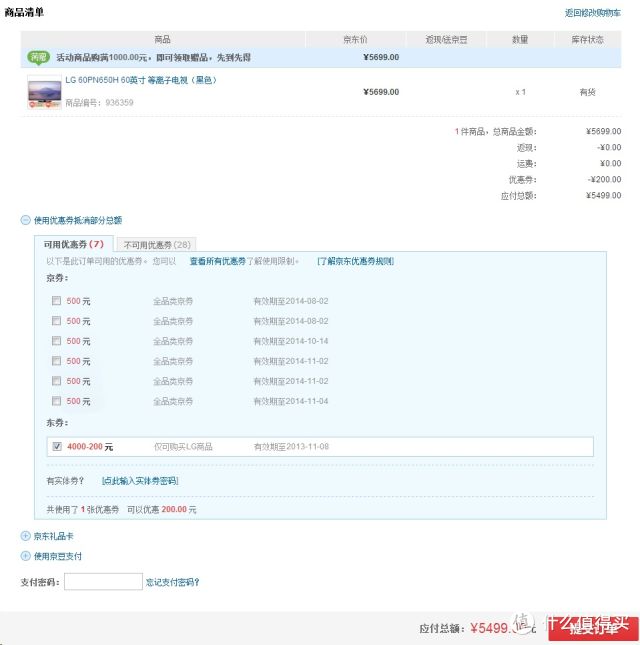Select the 500元 coupon expiring 2014-11-04
Viewport: 640px width, 645px height.
pyautogui.click(x=56, y=401)
